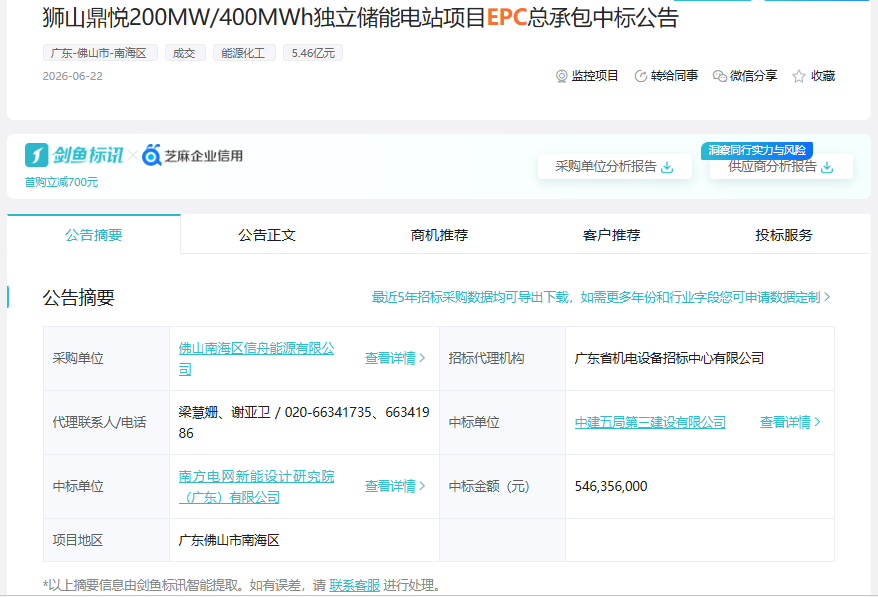Select the 客户推荐 tab
Viewport: 878px width, 597px height.
click(x=611, y=235)
